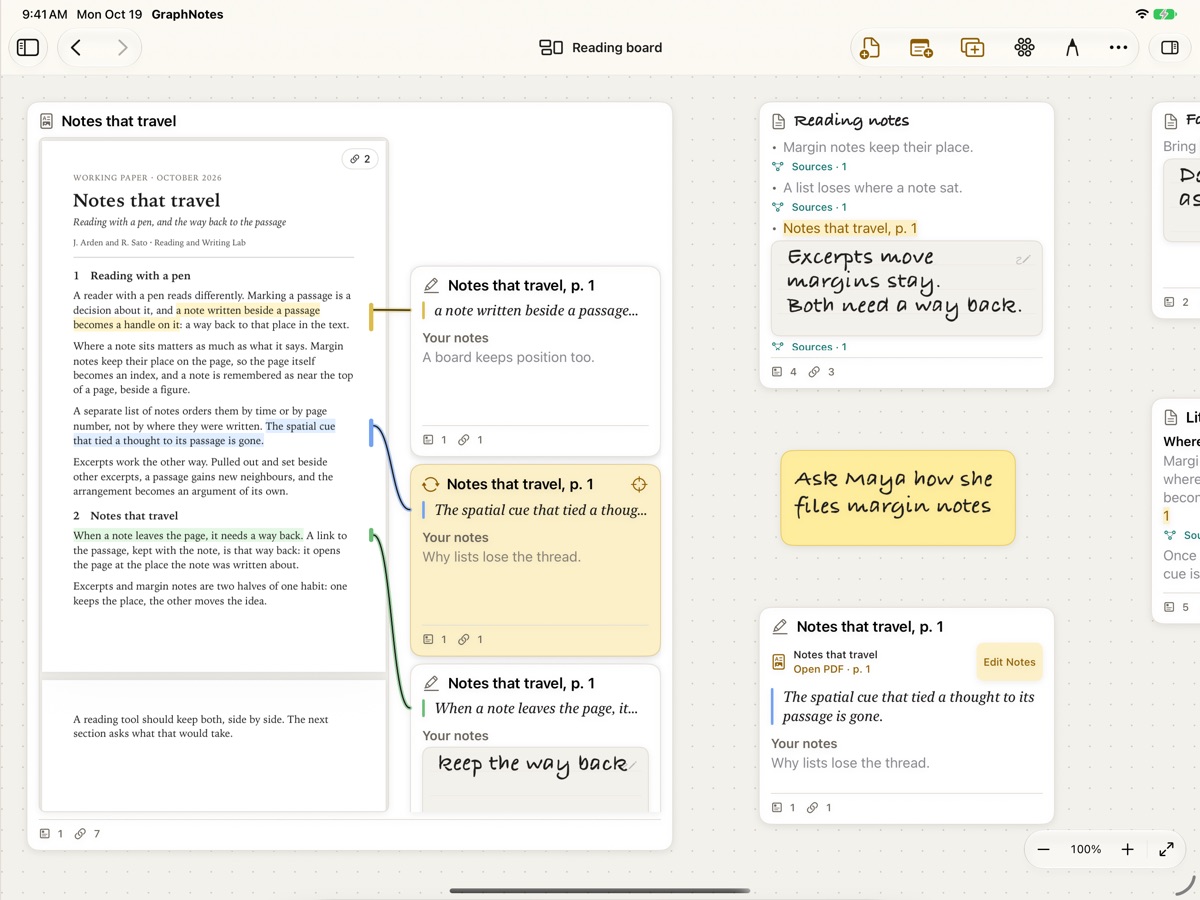
Task: Open the link count badge showing 2
Action: pyautogui.click(x=360, y=159)
